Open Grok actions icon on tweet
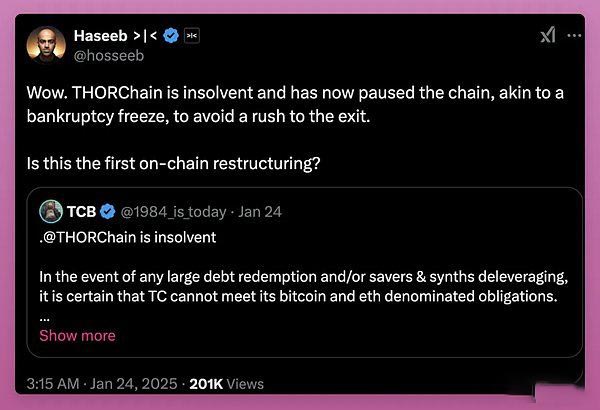 [548, 35]
